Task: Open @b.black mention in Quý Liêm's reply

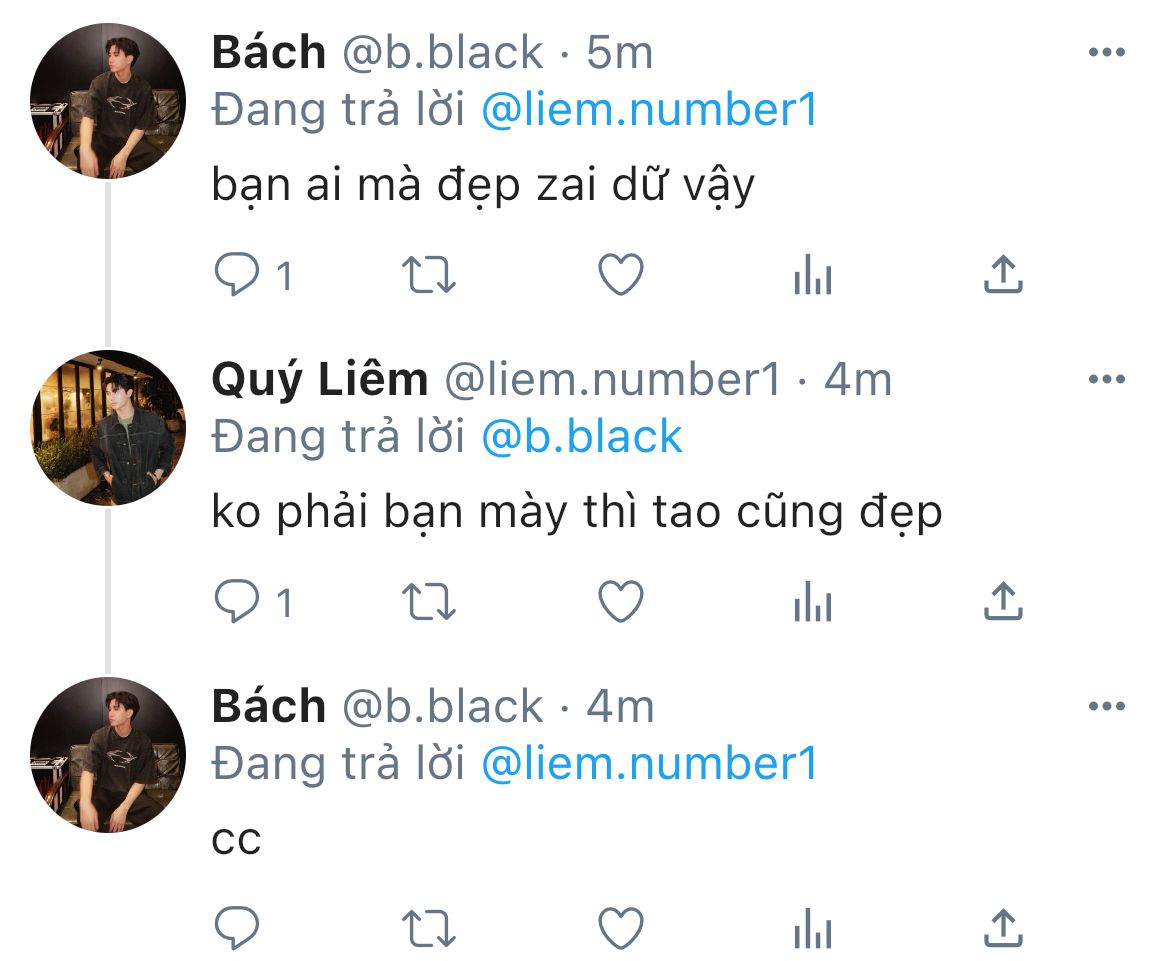Action: [581, 436]
